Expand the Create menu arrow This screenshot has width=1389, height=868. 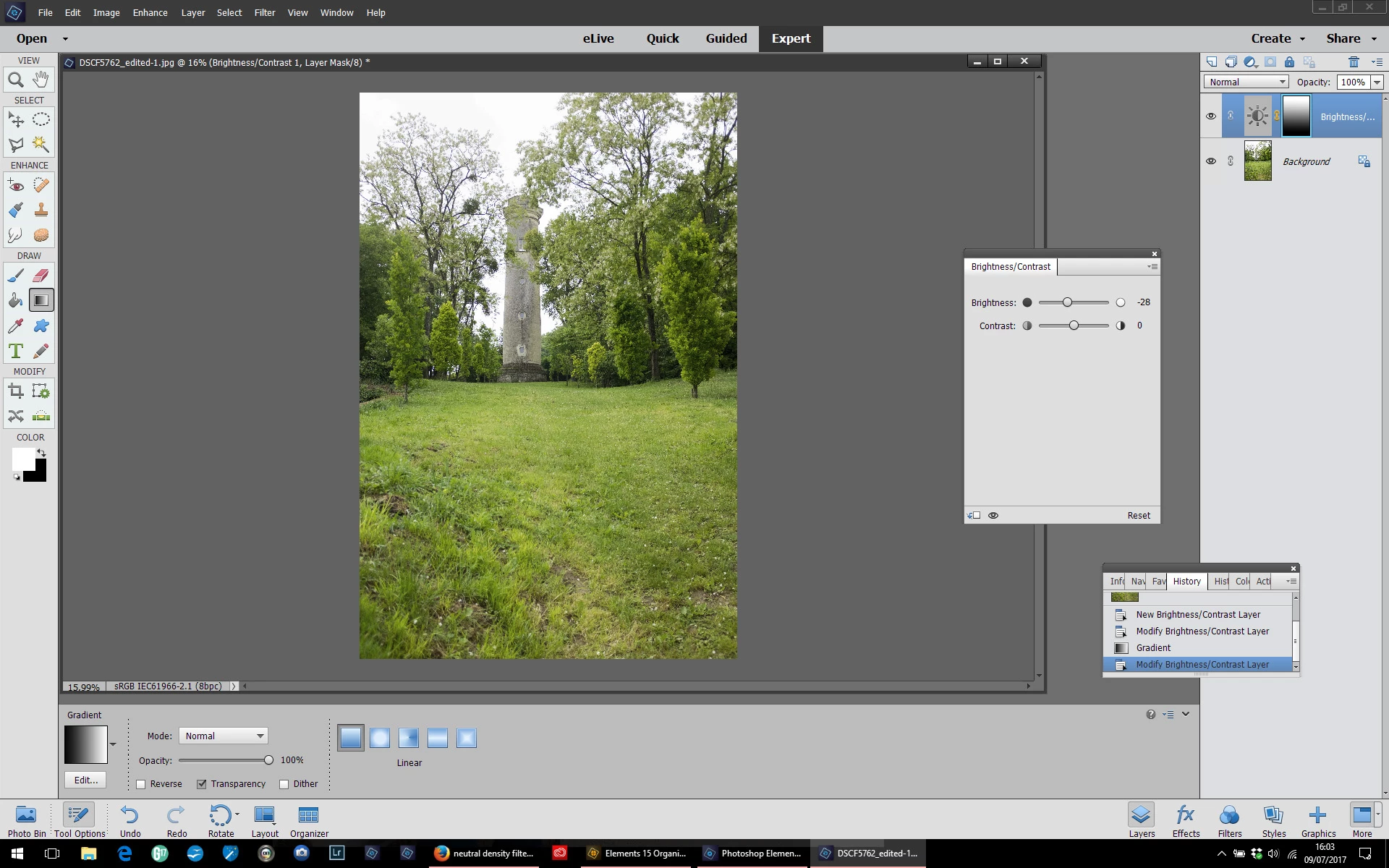pos(1302,39)
